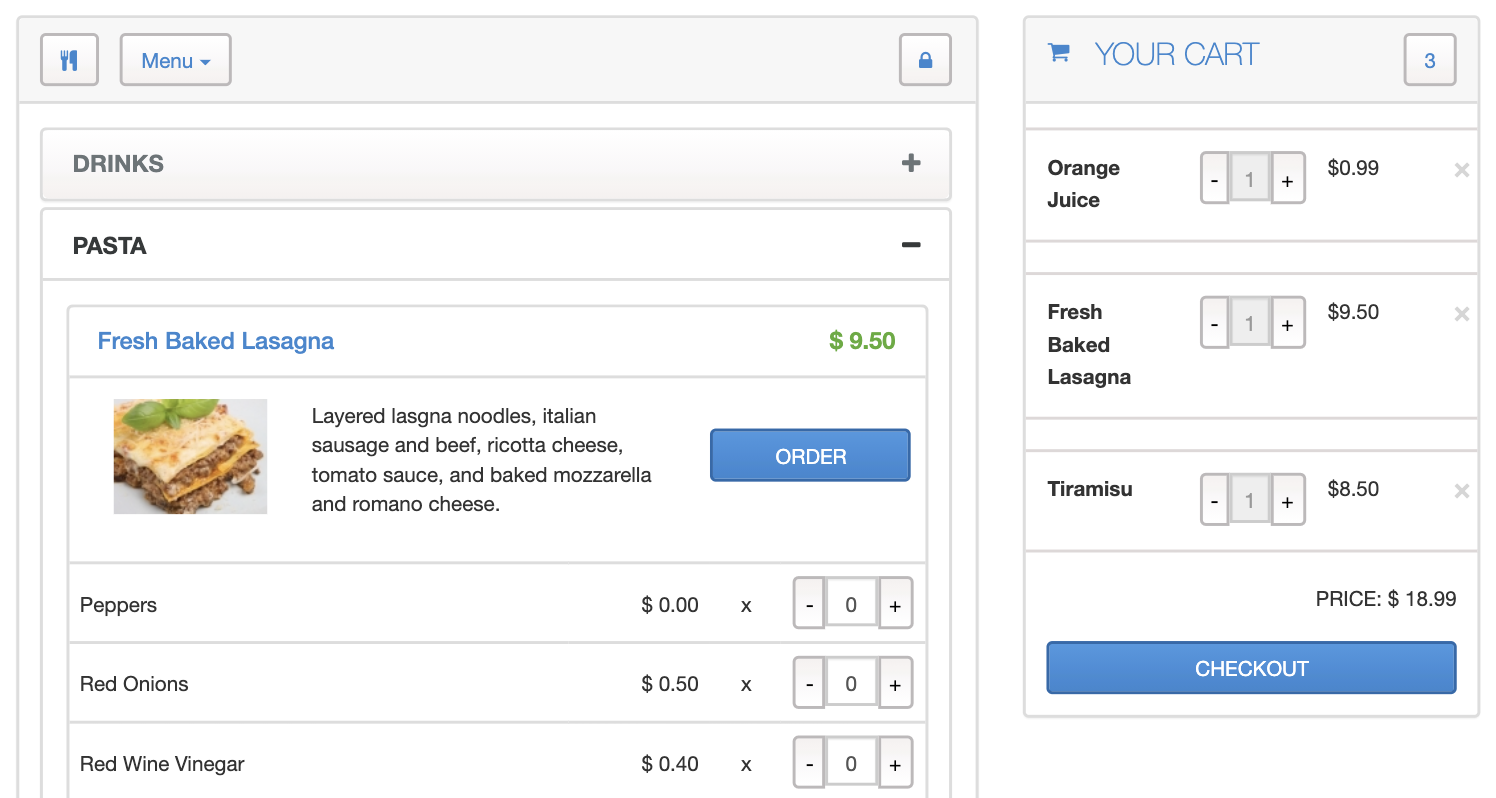Open the Menu dropdown
This screenshot has height=798, width=1496.
[x=176, y=60]
